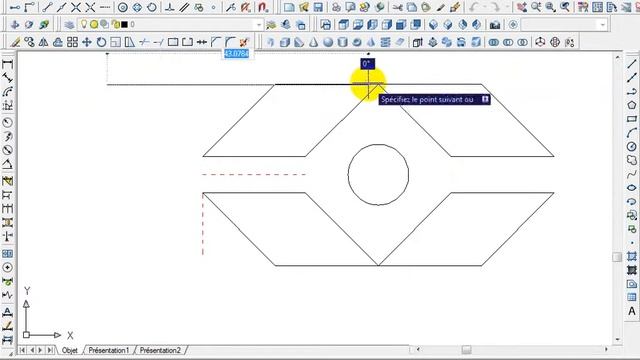
Task: Pick the Arc Length dimension tool
Action: click(x=7, y=92)
